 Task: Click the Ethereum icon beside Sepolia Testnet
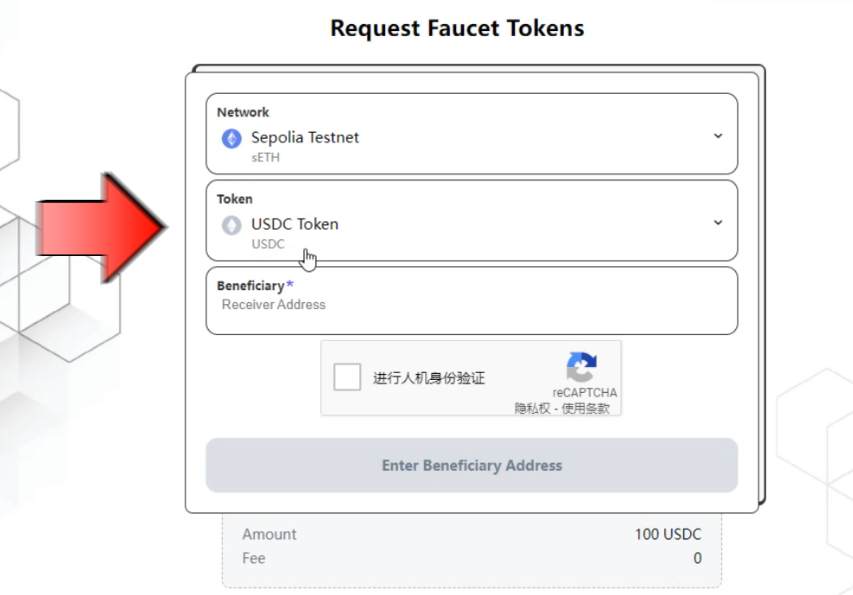231,138
